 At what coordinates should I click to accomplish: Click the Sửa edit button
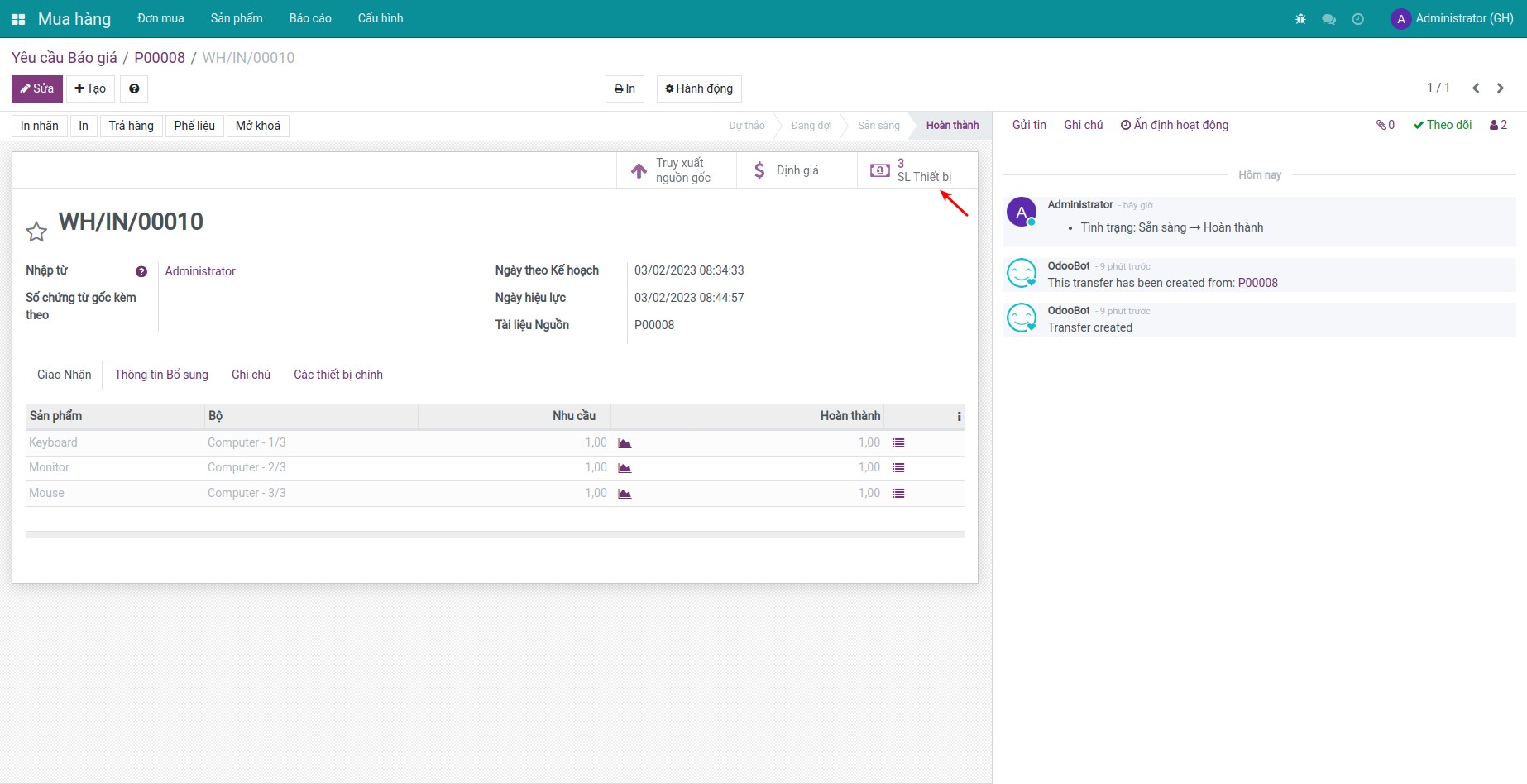pyautogui.click(x=37, y=88)
